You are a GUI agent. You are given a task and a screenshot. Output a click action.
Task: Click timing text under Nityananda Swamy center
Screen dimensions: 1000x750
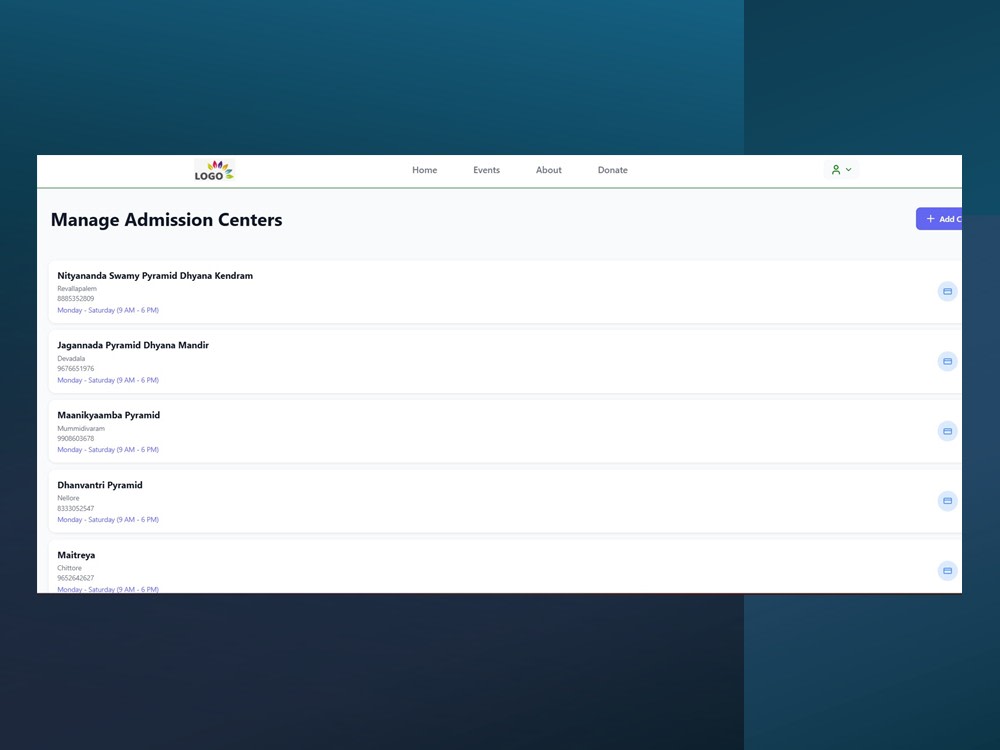(x=108, y=310)
